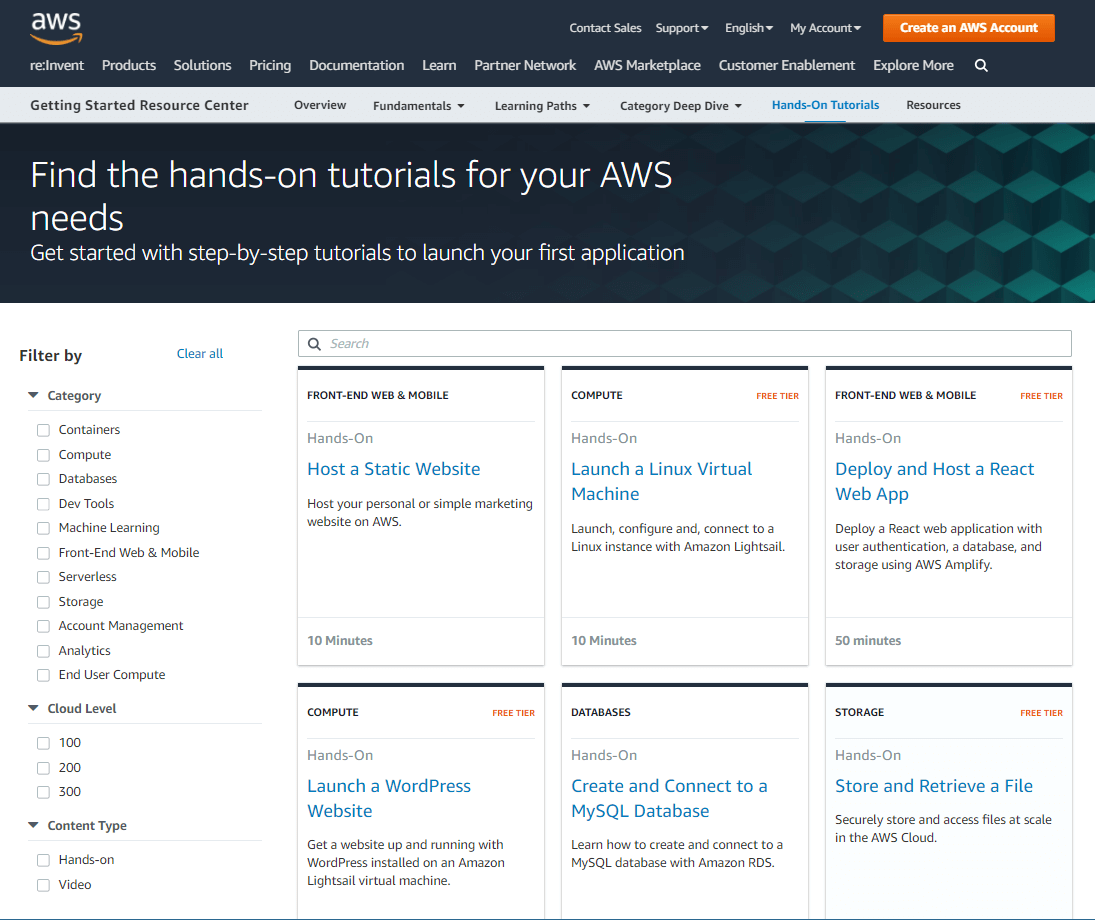The width and height of the screenshot is (1095, 920).
Task: Select the Video content type checkbox
Action: [x=43, y=885]
